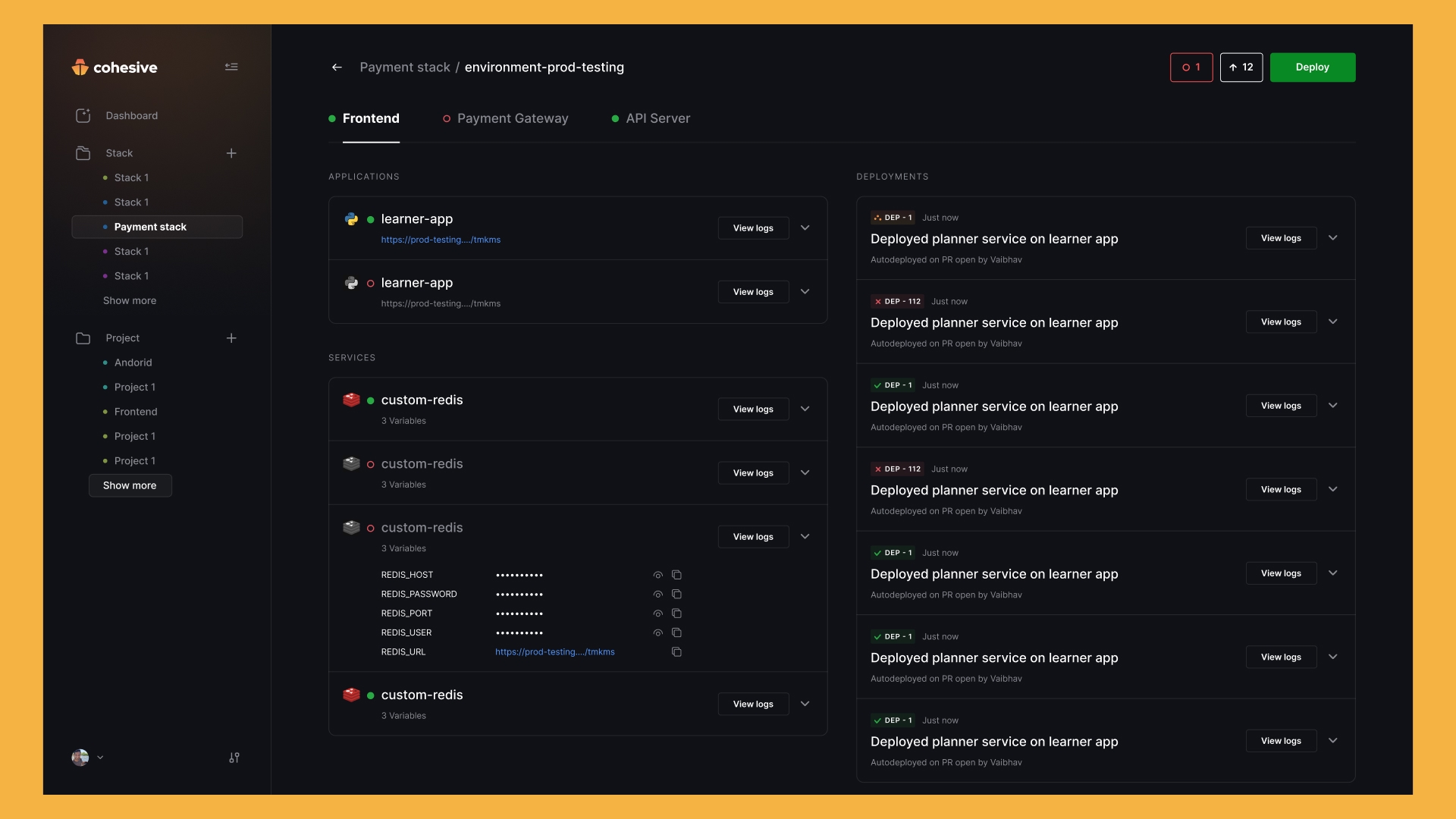Click the green Deploy button
The width and height of the screenshot is (1456, 819).
point(1312,67)
